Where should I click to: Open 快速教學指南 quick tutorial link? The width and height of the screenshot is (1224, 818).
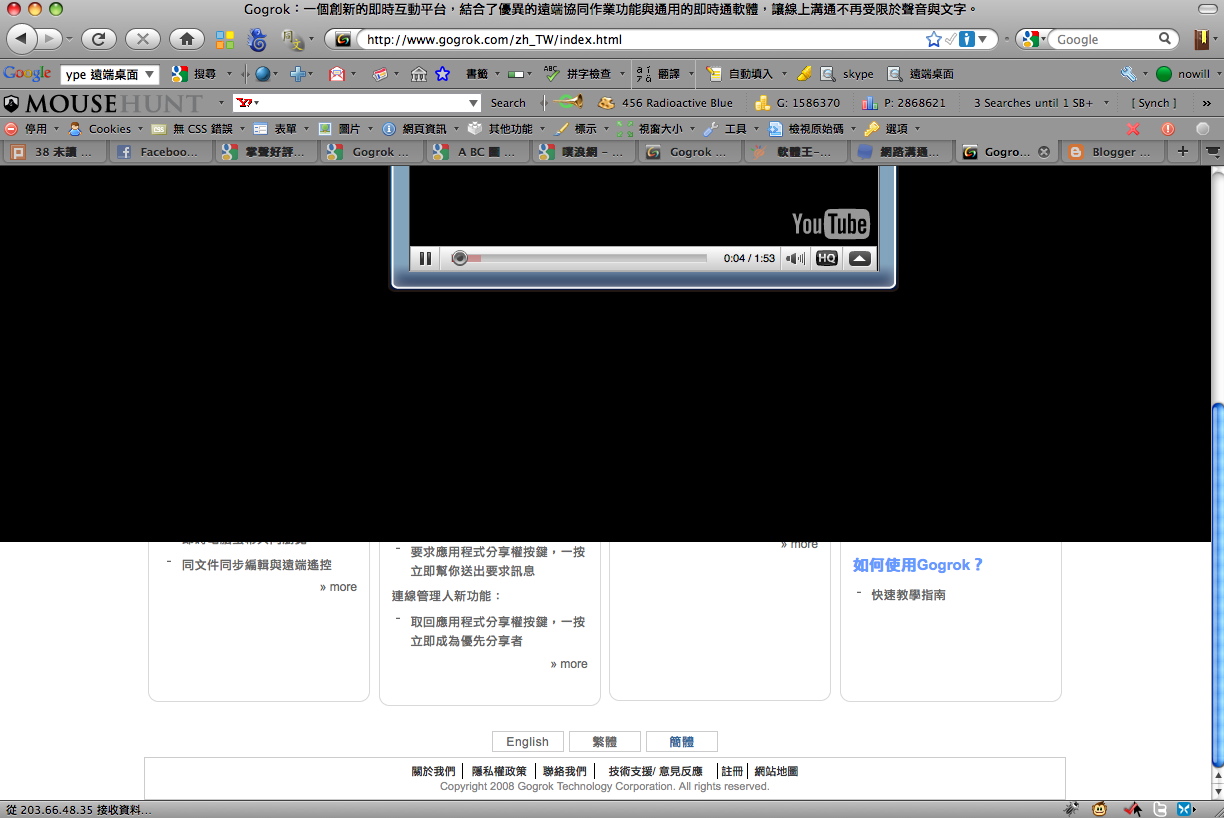click(908, 595)
